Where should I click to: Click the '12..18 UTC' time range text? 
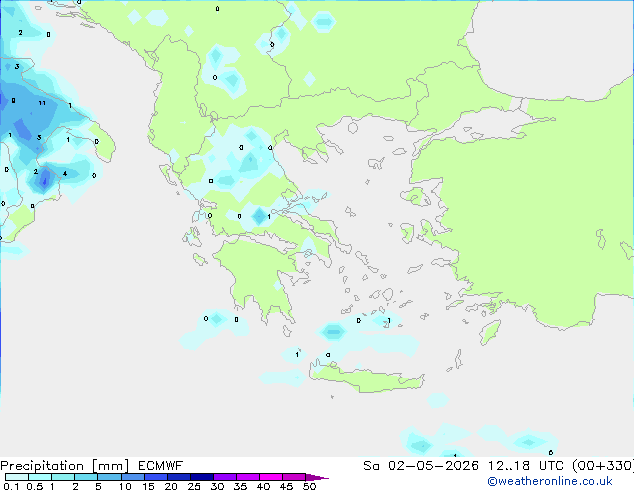coord(526,466)
